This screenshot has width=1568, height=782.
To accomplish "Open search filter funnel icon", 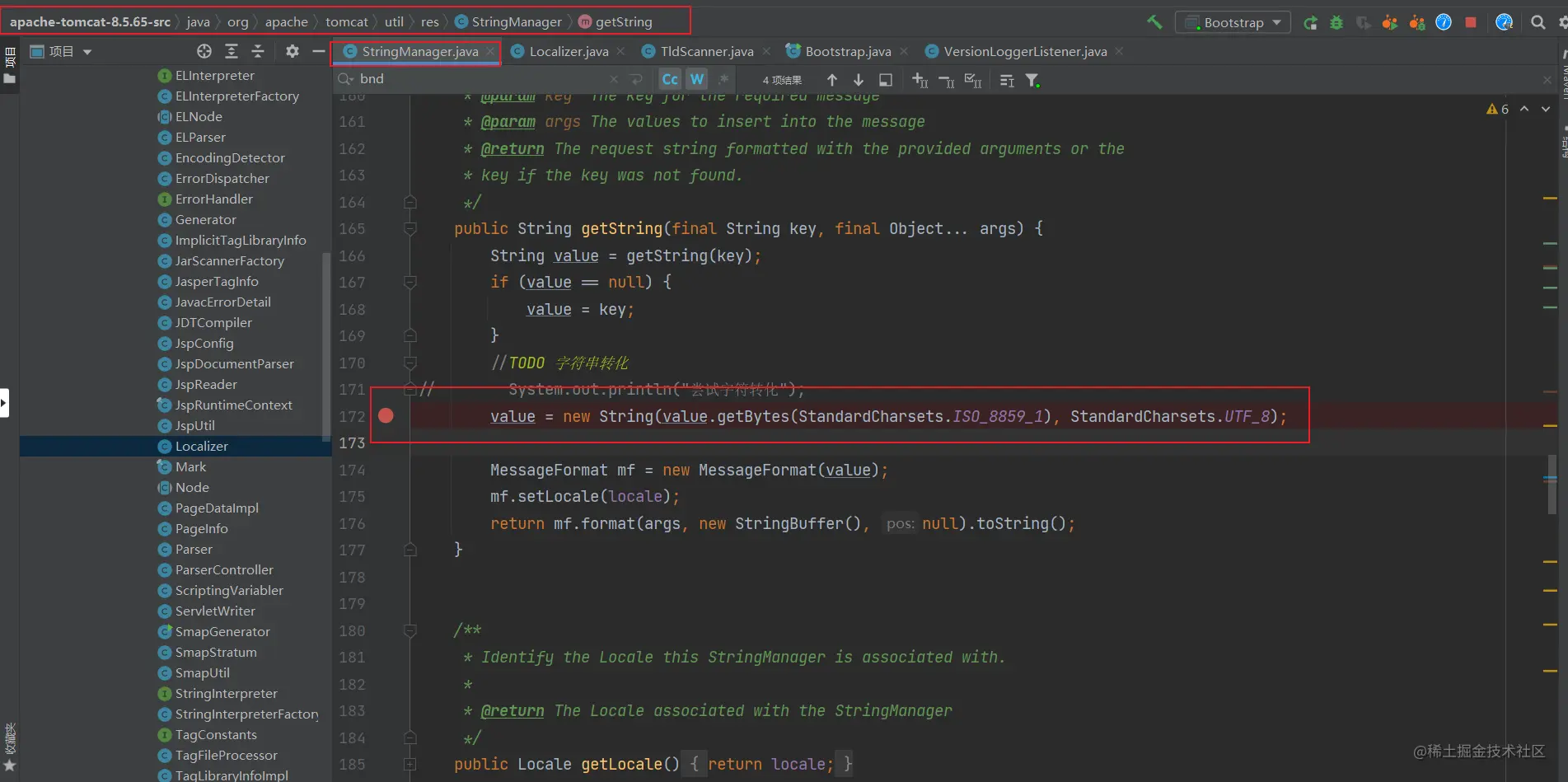I will [1032, 80].
